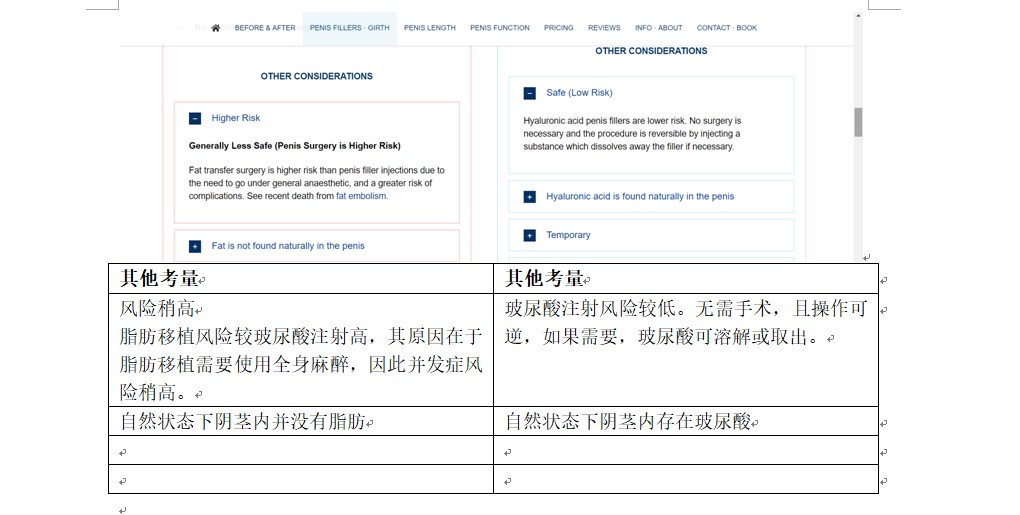1020x515 pixels.
Task: Open INFO · ABOUT menu item
Action: tap(658, 28)
